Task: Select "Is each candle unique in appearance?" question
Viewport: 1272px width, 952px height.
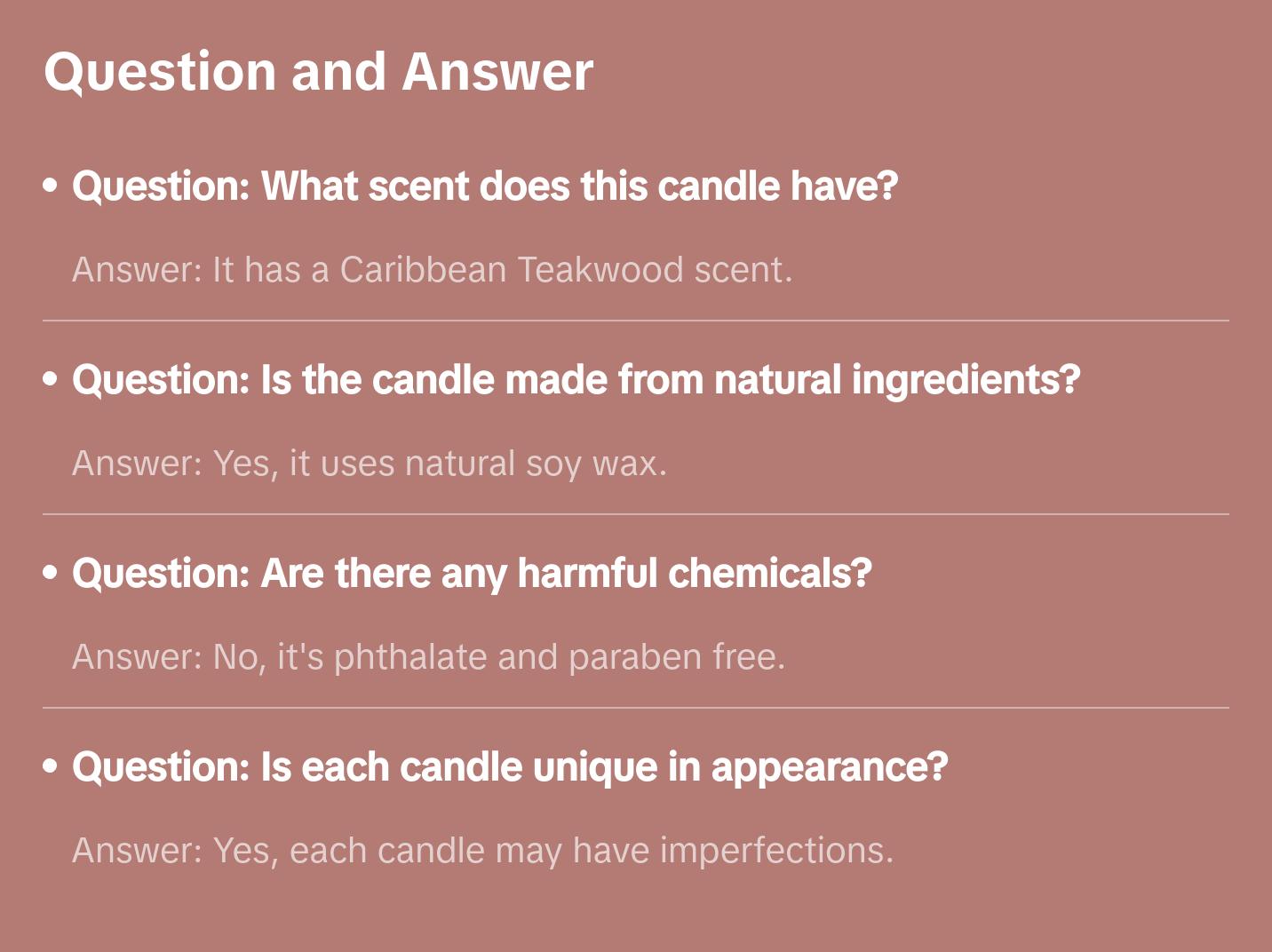Action: pyautogui.click(x=510, y=767)
